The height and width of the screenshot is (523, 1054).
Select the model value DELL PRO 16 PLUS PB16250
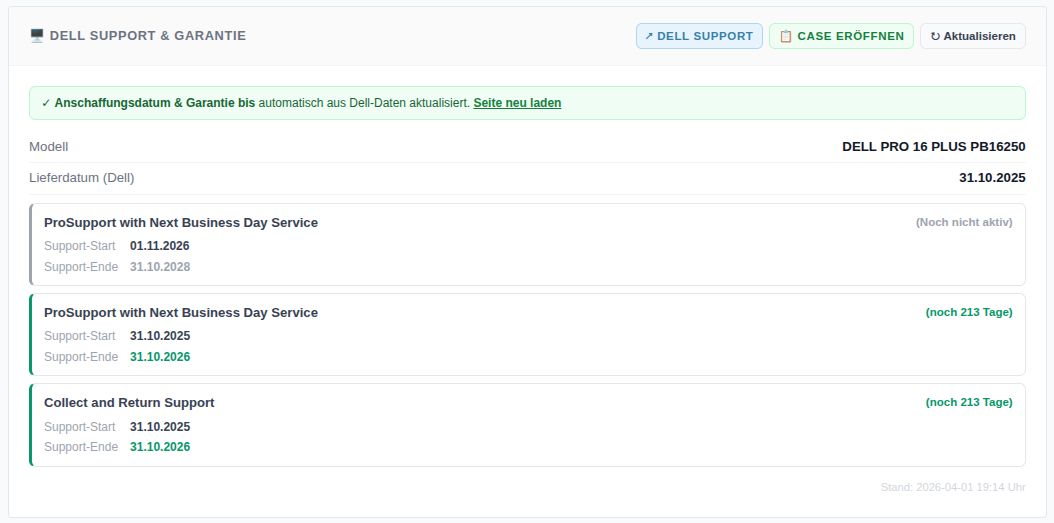coord(933,147)
